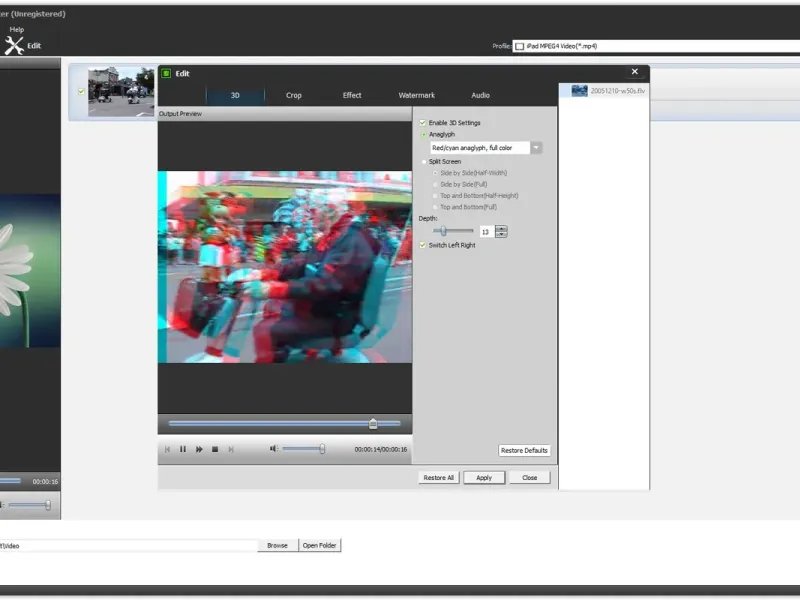Viewport: 800px width, 600px height.
Task: Click the file icon beside 20051210-w50s.flv
Action: [x=579, y=91]
